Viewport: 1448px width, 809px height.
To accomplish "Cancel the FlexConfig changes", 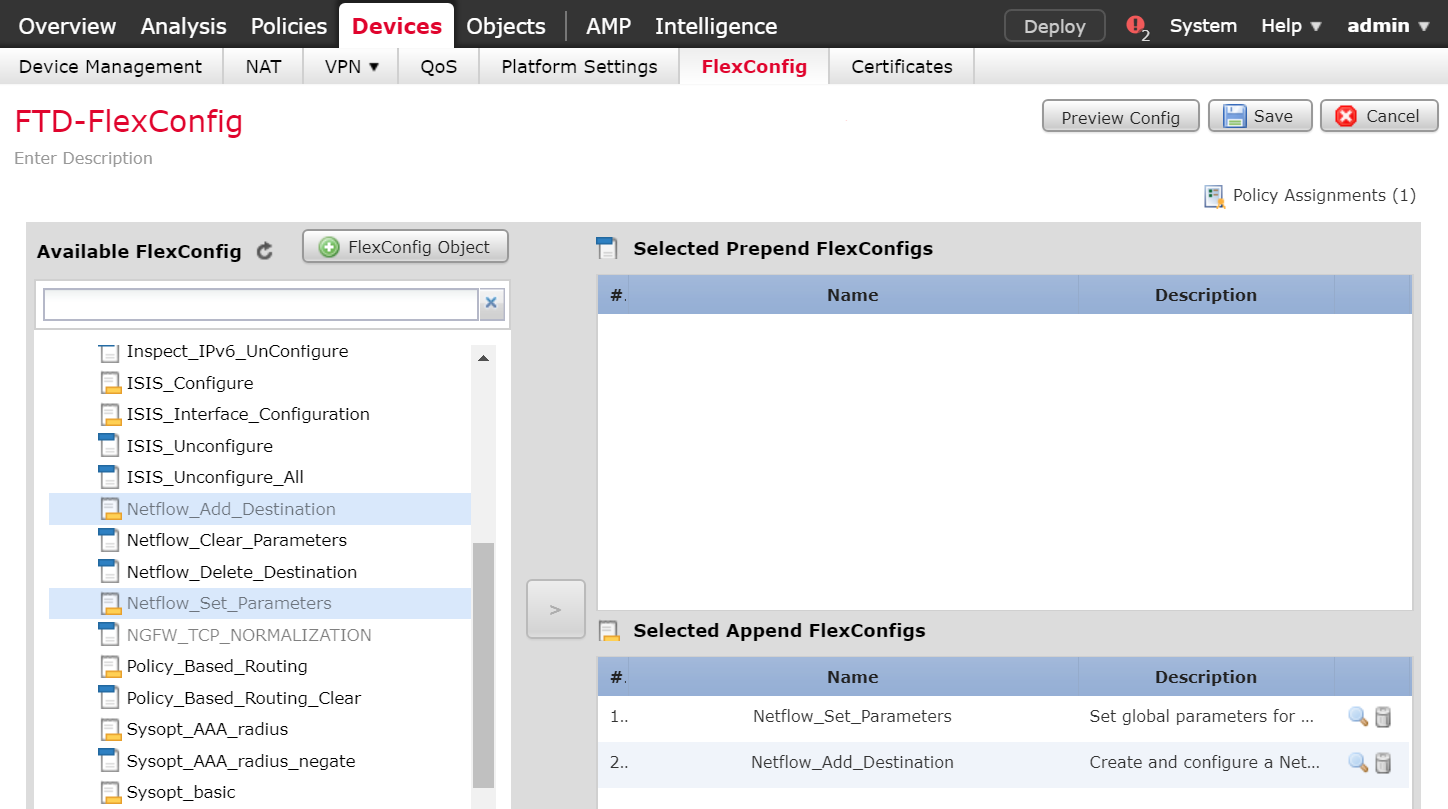I will coord(1379,116).
